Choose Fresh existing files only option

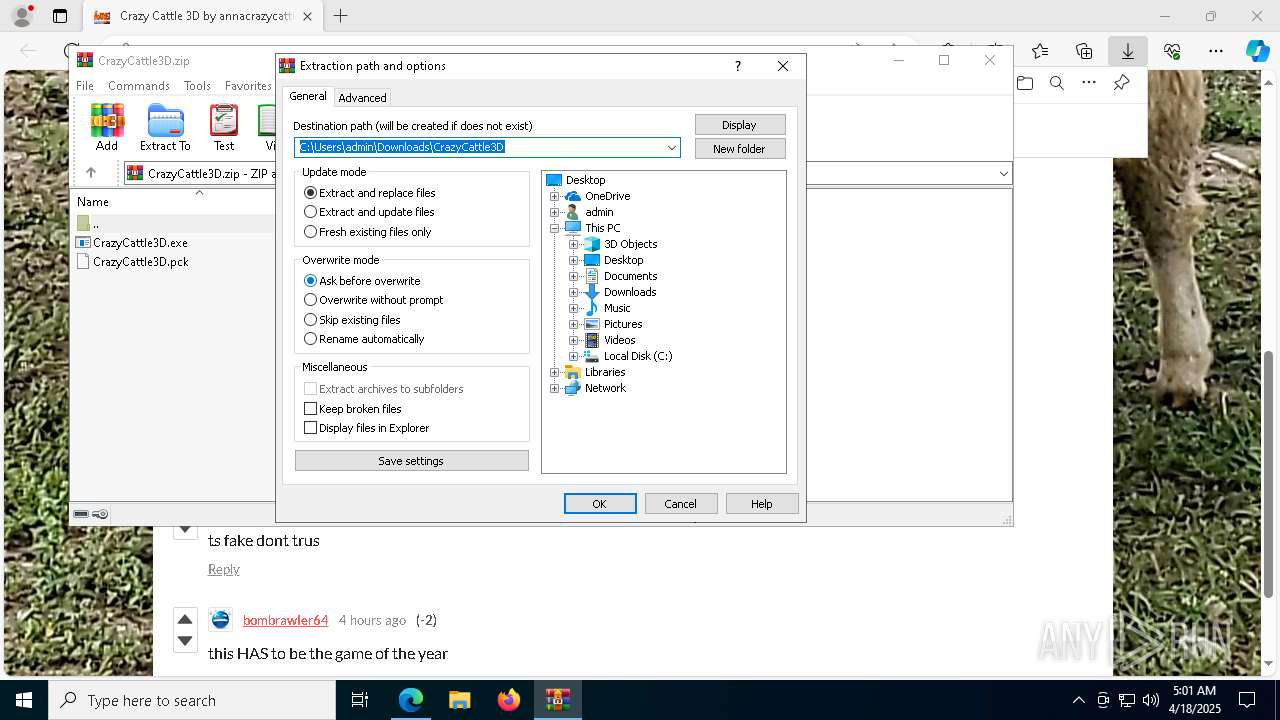(x=368, y=232)
